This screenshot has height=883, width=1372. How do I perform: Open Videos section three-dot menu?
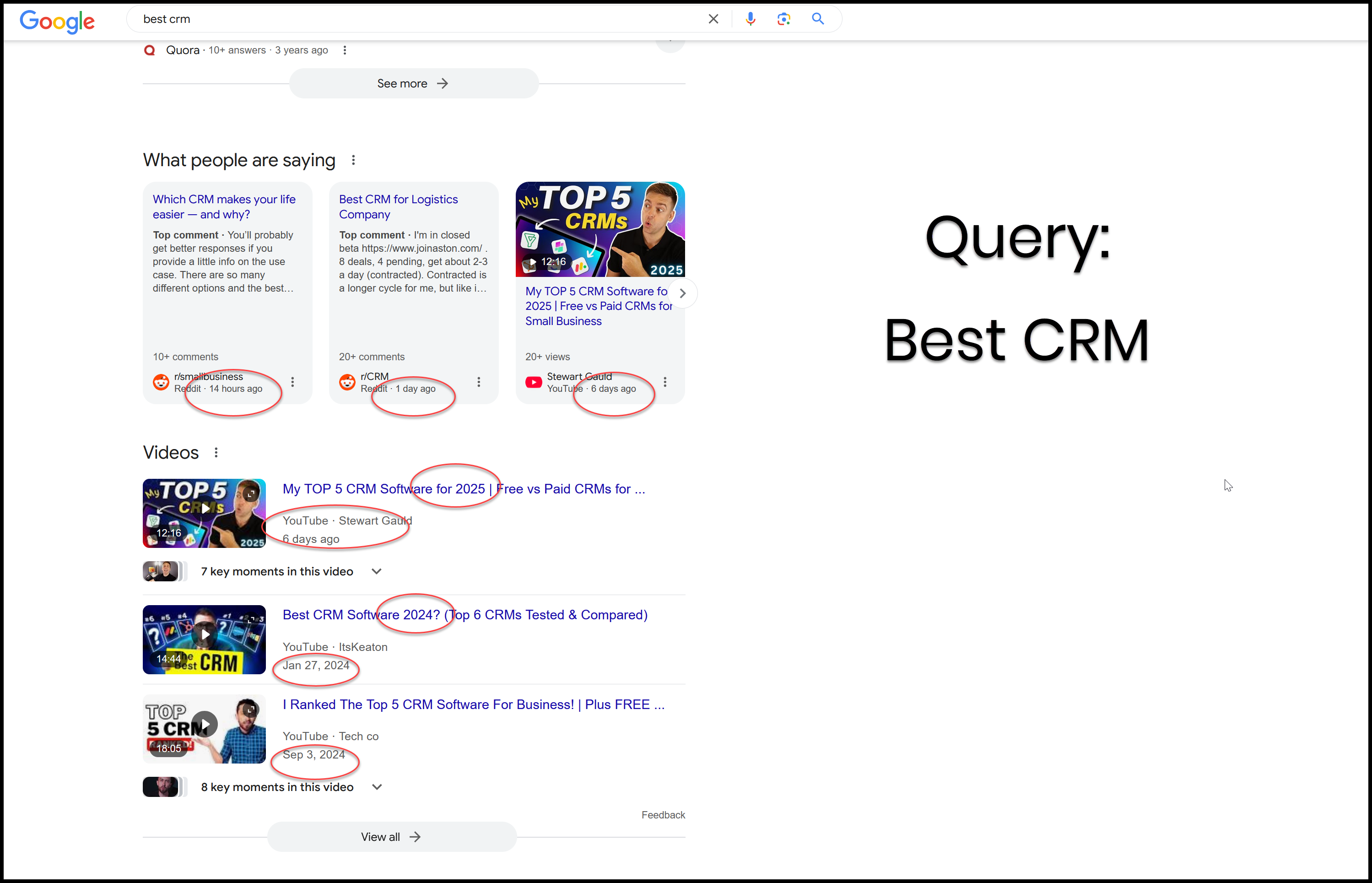coord(216,453)
